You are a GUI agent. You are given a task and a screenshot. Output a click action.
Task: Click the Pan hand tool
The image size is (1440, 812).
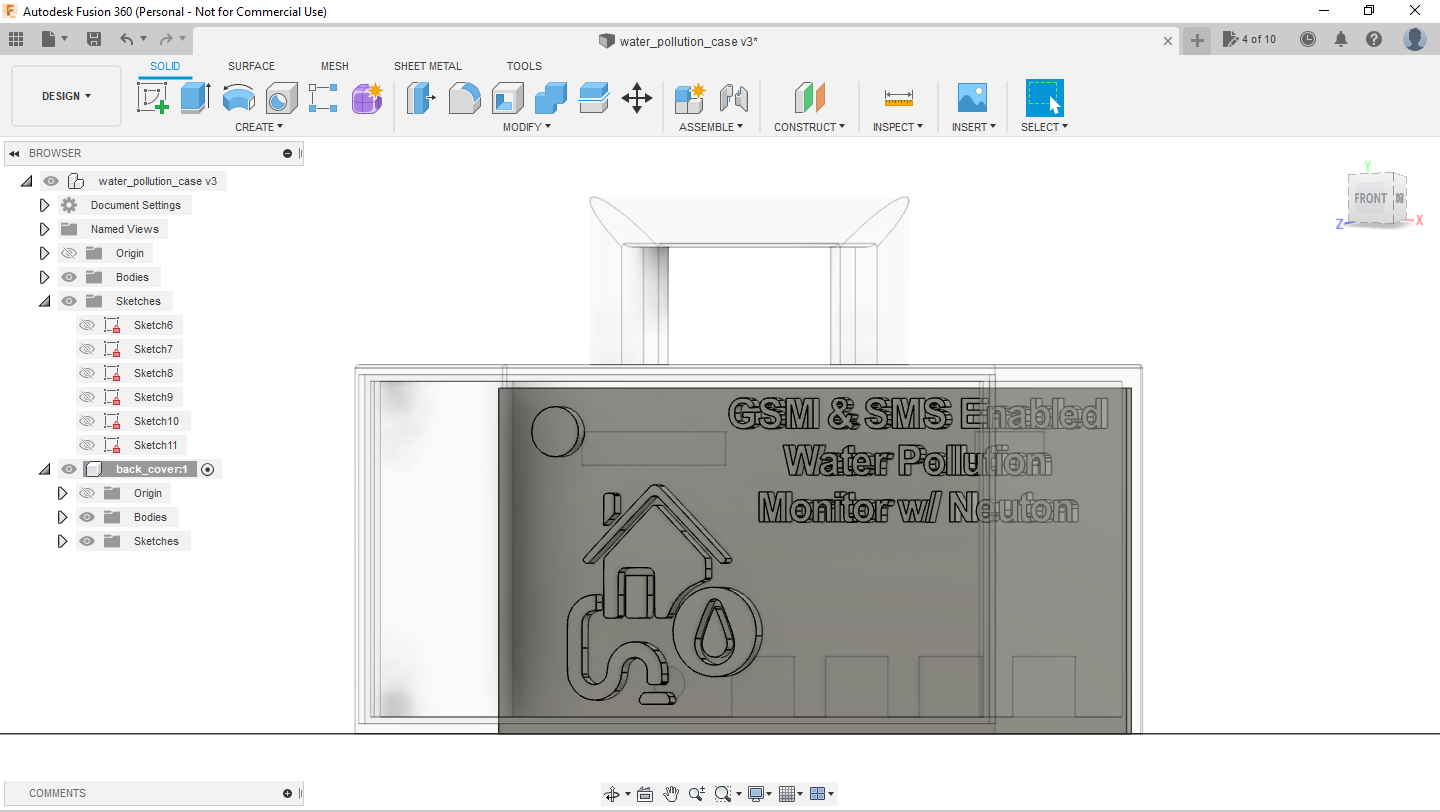671,794
